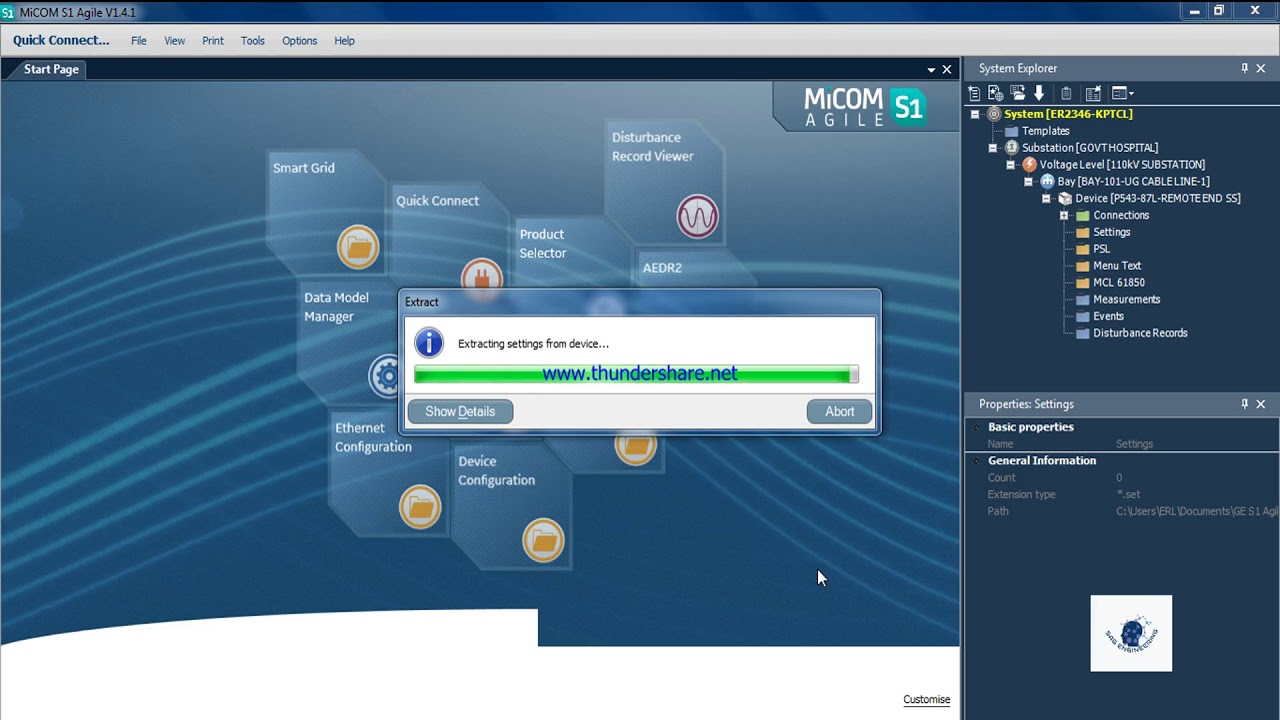
Task: Collapse the Basic properties section
Action: 976,427
